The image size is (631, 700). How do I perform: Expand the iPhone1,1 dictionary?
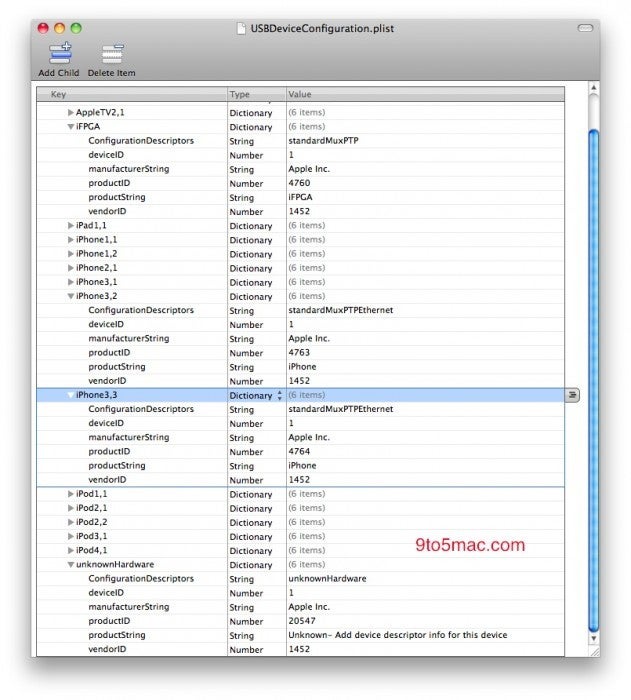[x=71, y=240]
